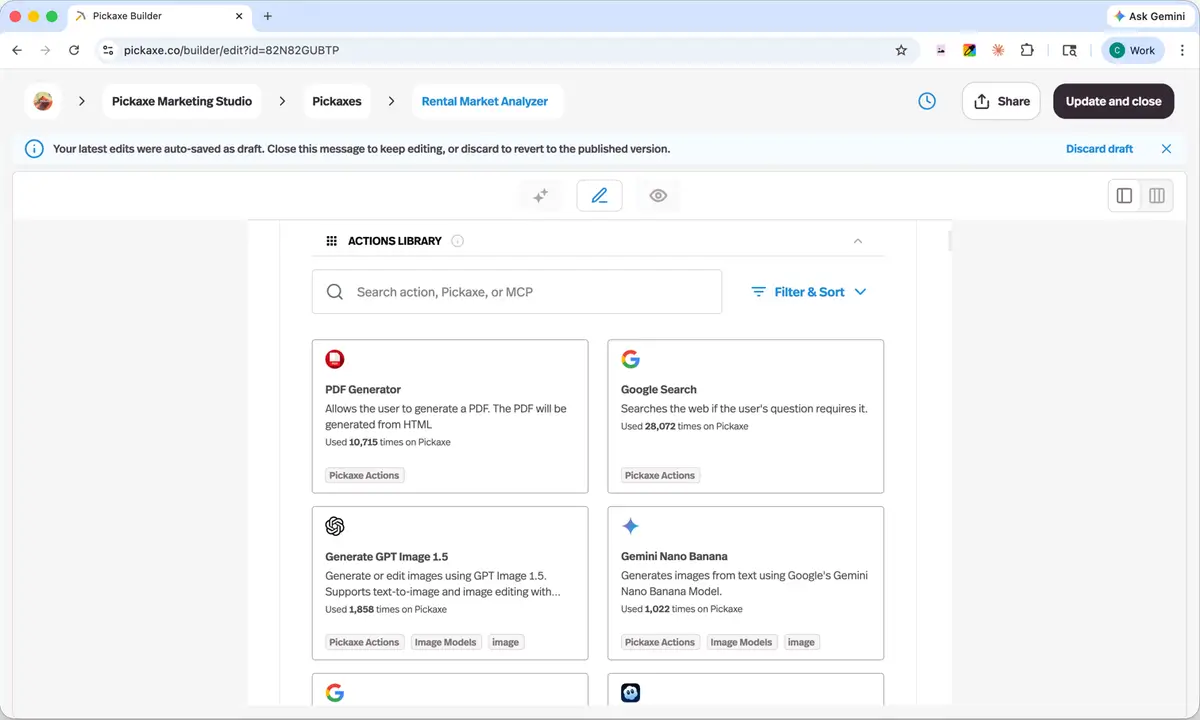Open the Google Search action title
The image size is (1200, 720).
click(x=659, y=390)
